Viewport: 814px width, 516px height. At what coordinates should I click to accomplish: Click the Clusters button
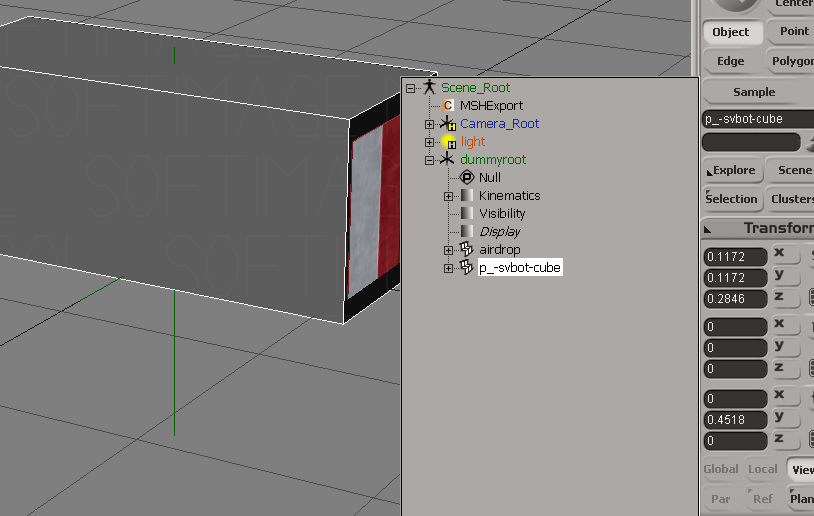pyautogui.click(x=792, y=199)
